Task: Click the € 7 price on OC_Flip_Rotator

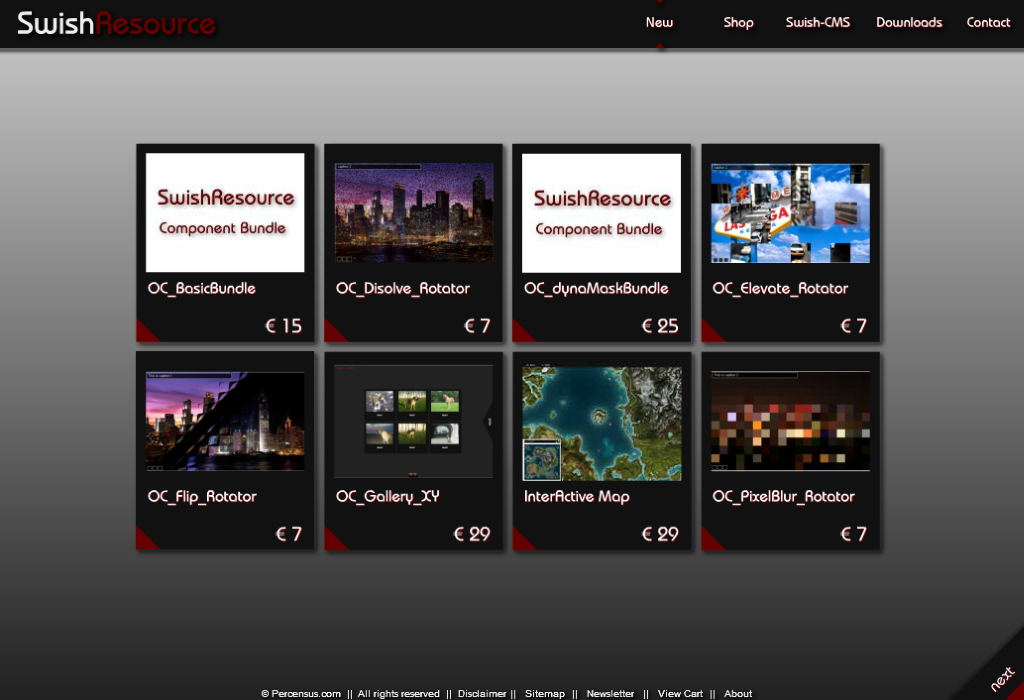Action: pyautogui.click(x=289, y=534)
